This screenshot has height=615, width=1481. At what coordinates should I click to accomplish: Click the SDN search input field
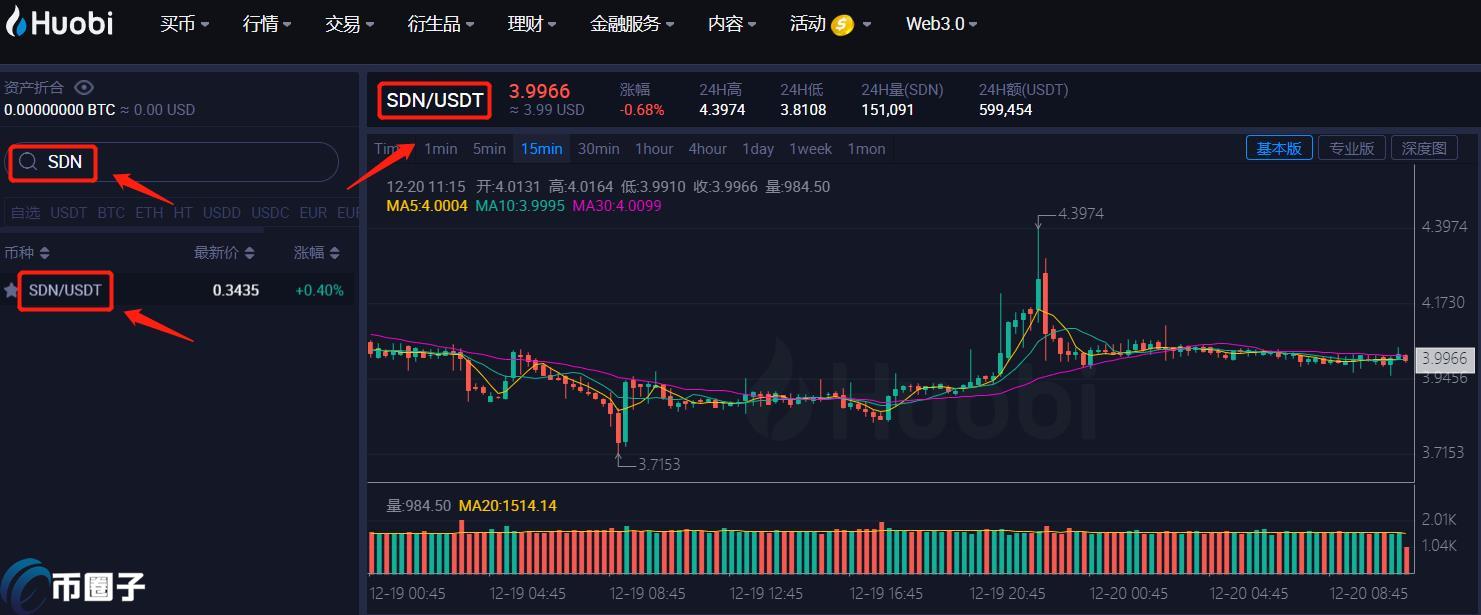pos(190,162)
